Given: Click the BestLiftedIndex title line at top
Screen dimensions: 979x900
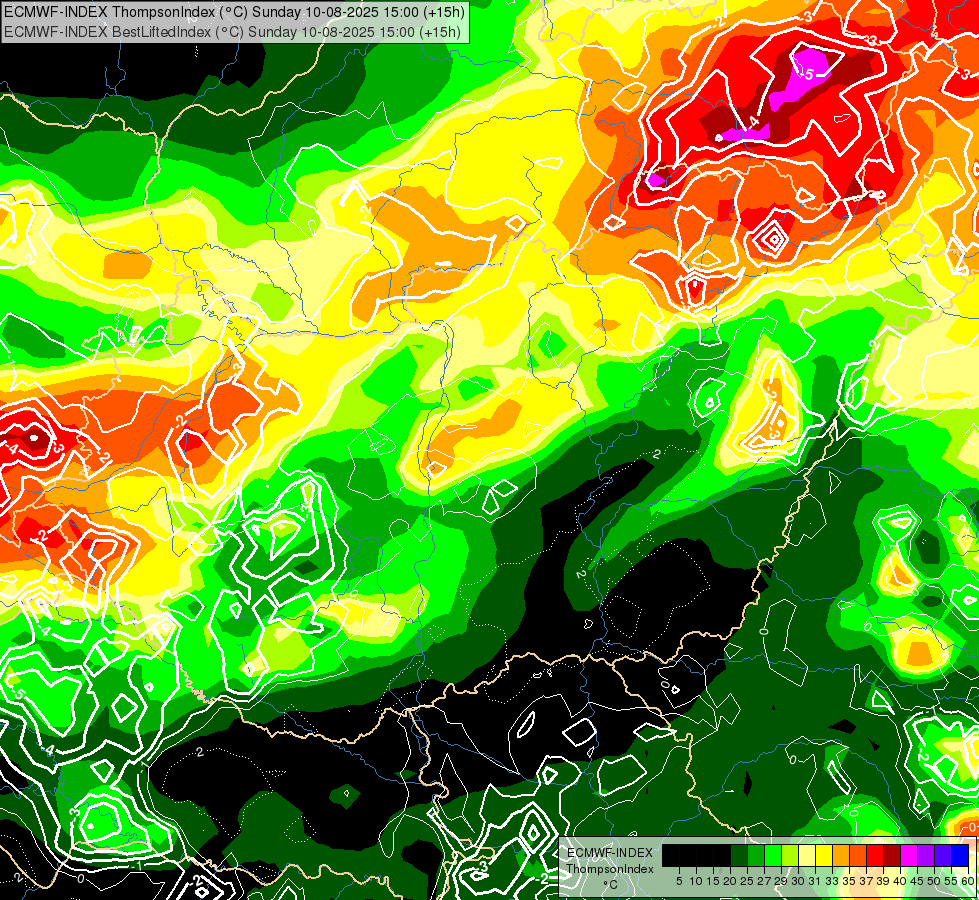Looking at the screenshot, I should coord(232,31).
